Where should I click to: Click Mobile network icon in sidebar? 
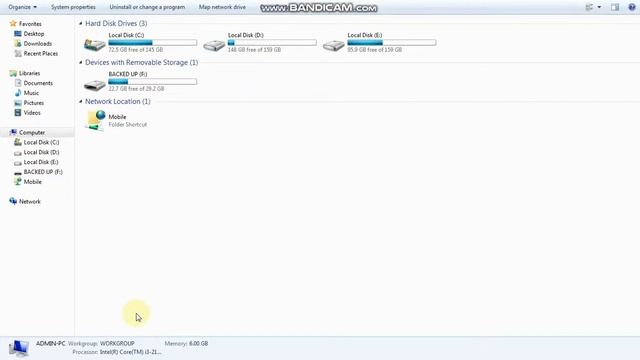[x=18, y=182]
